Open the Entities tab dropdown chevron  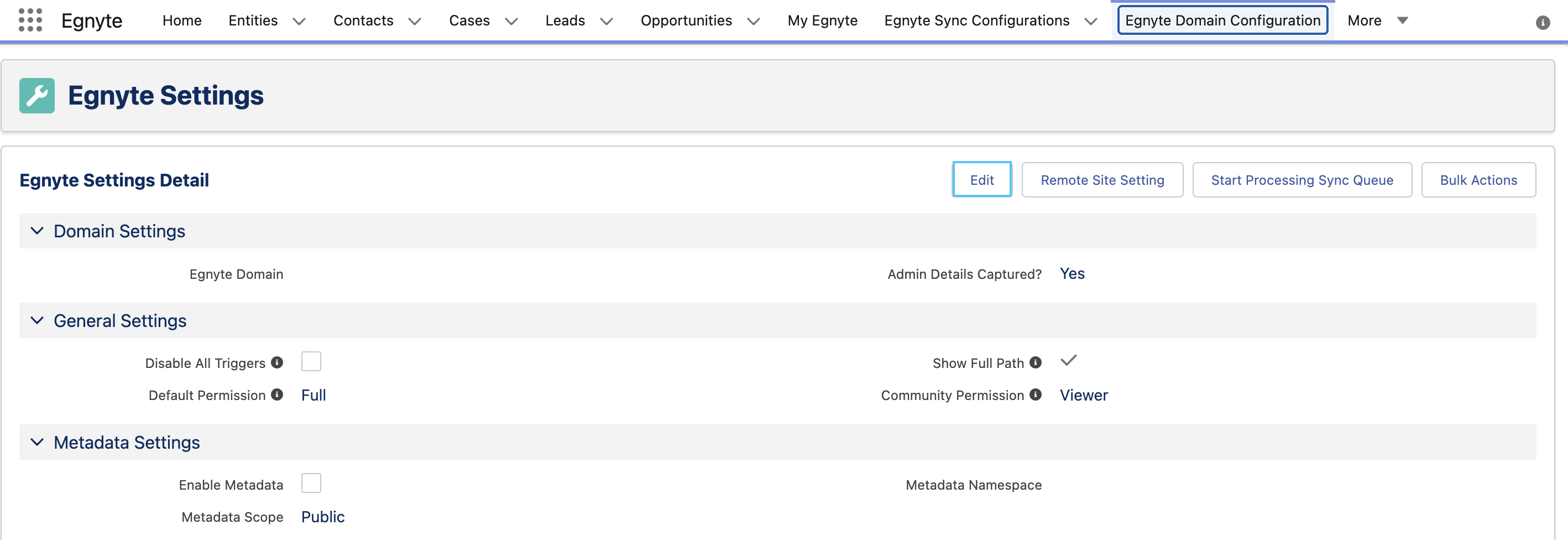coord(299,22)
